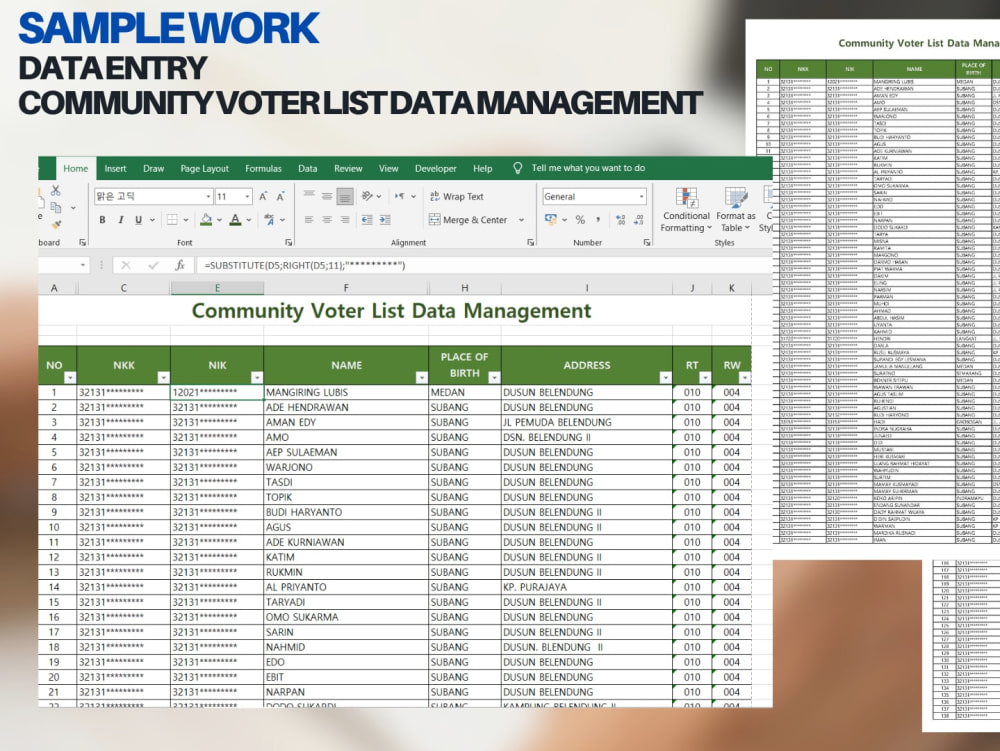
Task: Open Merge & Center dropdown arrow
Action: point(522,220)
